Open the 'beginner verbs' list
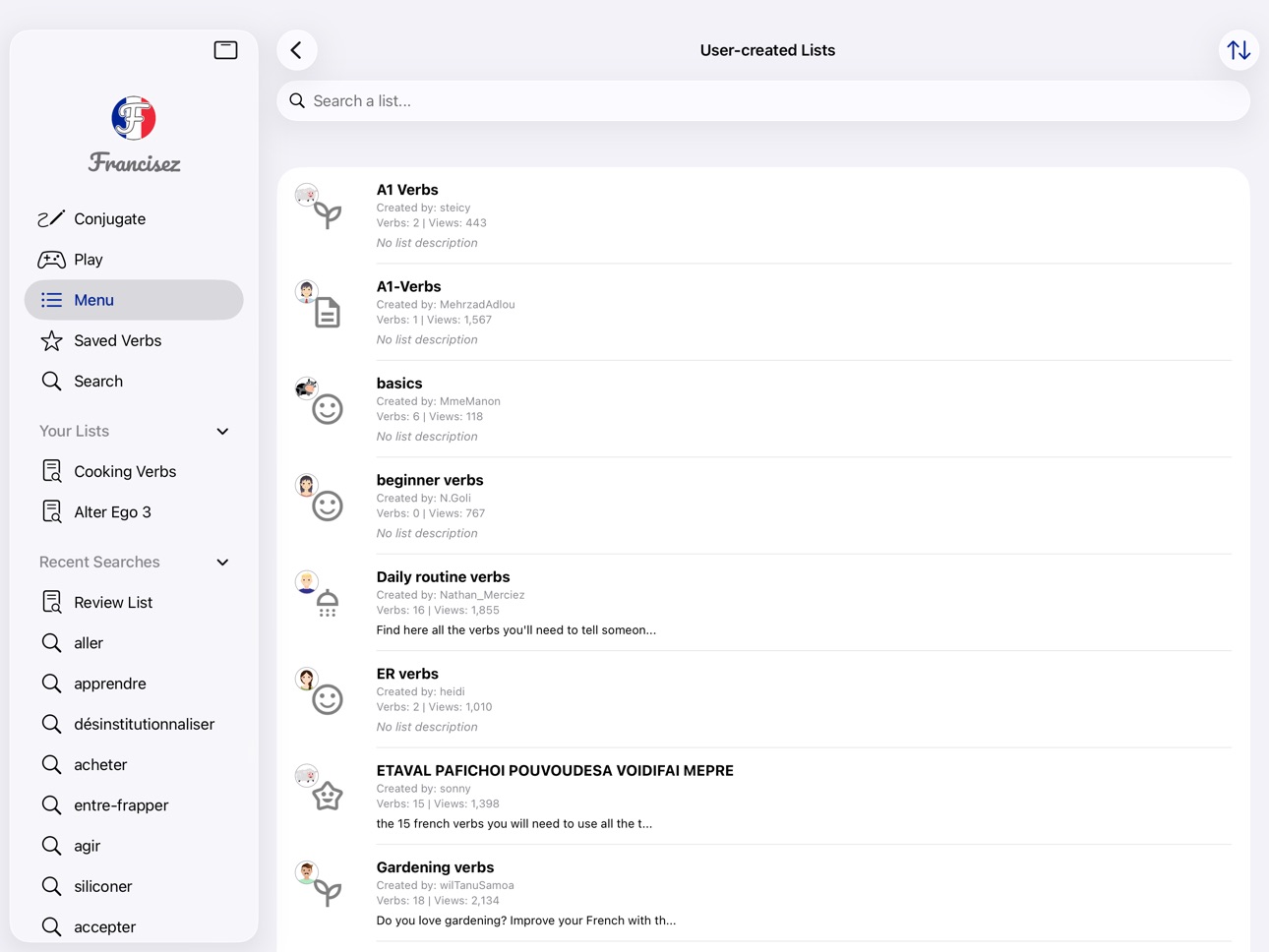 (x=430, y=480)
